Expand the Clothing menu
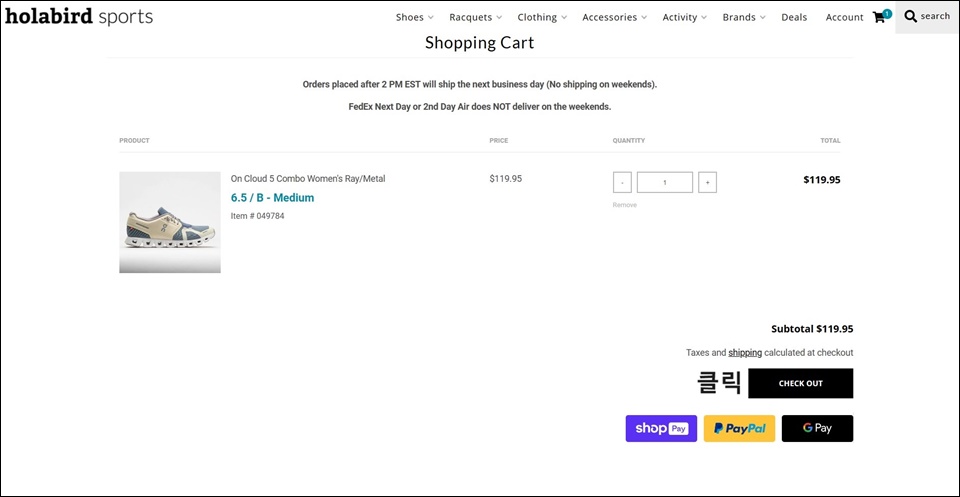 pos(542,17)
